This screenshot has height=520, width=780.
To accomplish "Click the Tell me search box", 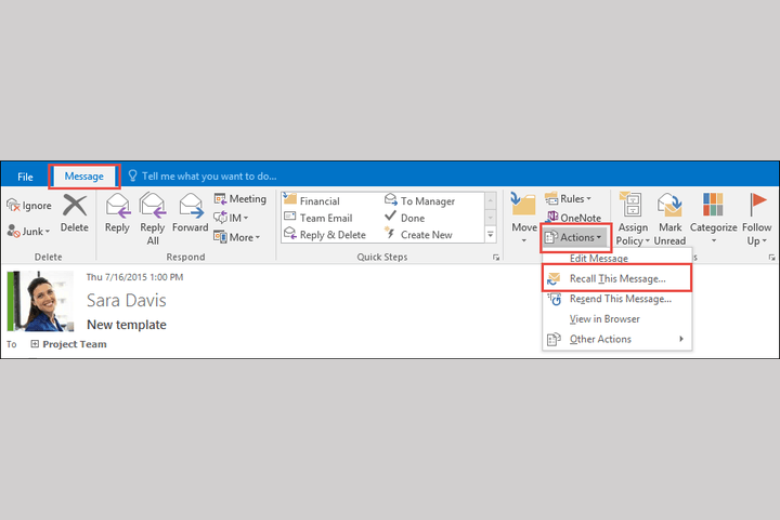I will point(209,176).
